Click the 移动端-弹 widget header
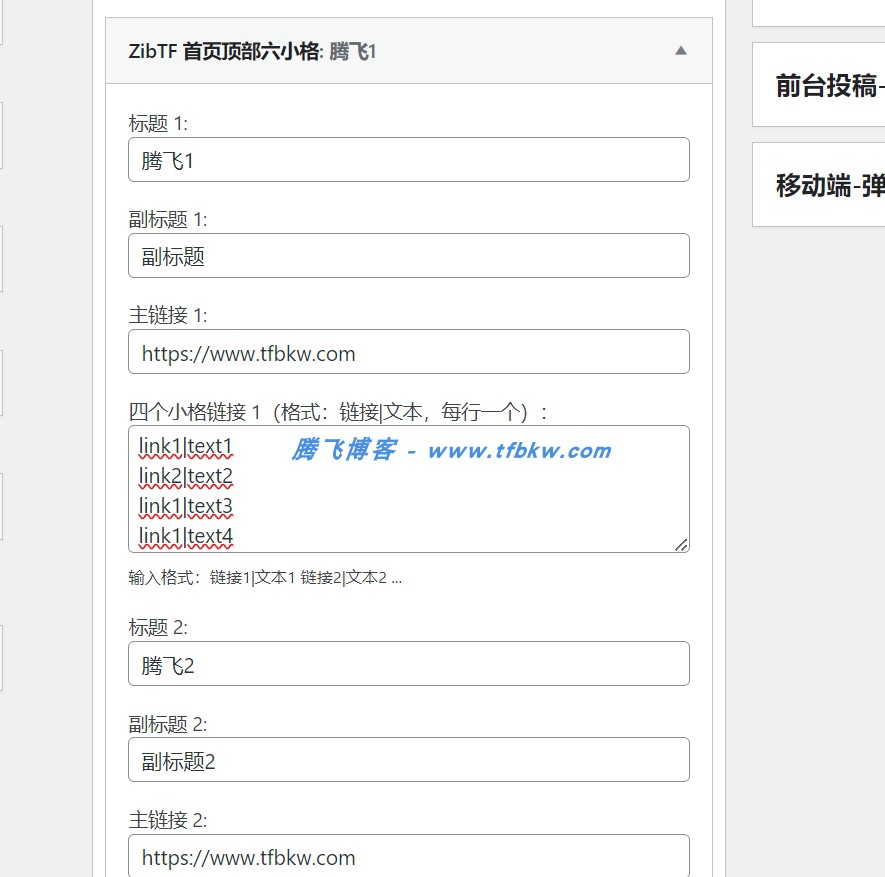The width and height of the screenshot is (885, 877). [818, 186]
